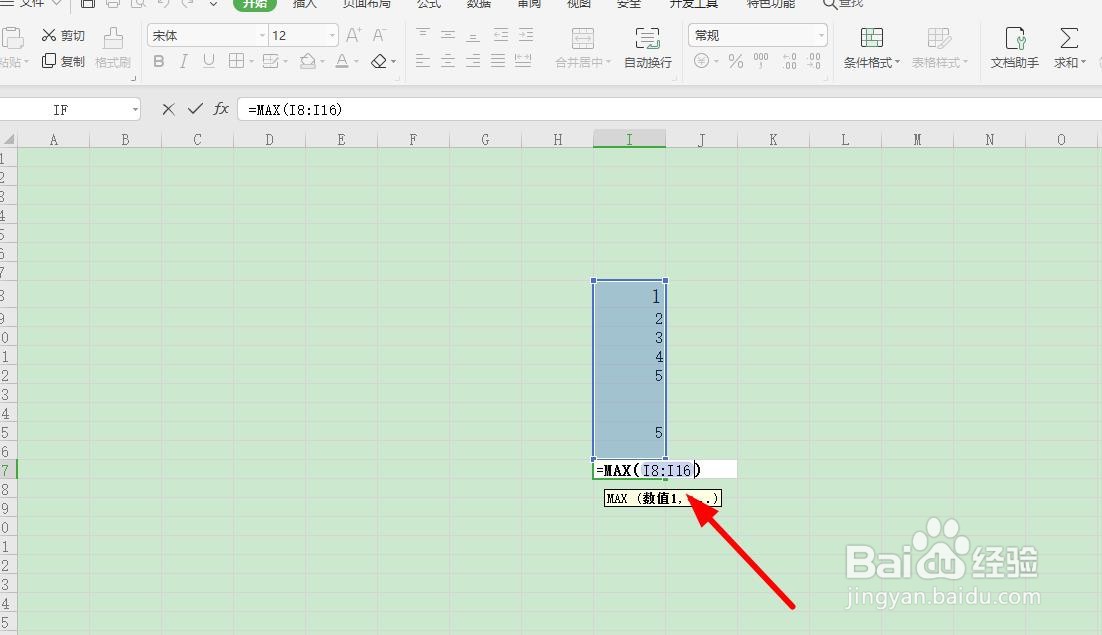Open the font size 12 dropdown
Viewport: 1102px width, 635px height.
(332, 35)
